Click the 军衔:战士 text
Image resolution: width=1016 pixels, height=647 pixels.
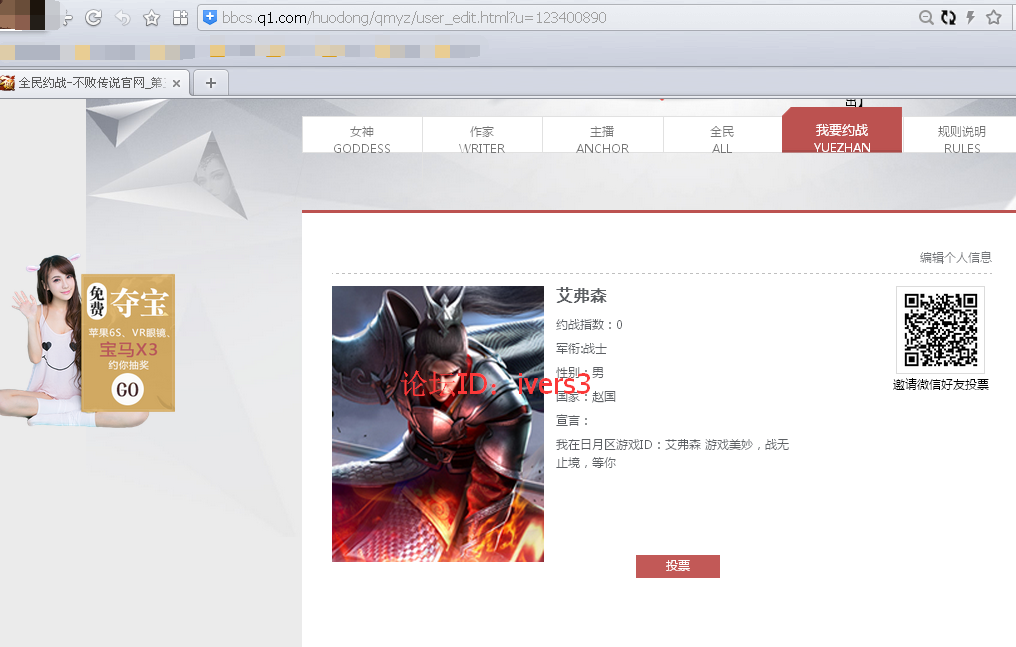[x=581, y=349]
